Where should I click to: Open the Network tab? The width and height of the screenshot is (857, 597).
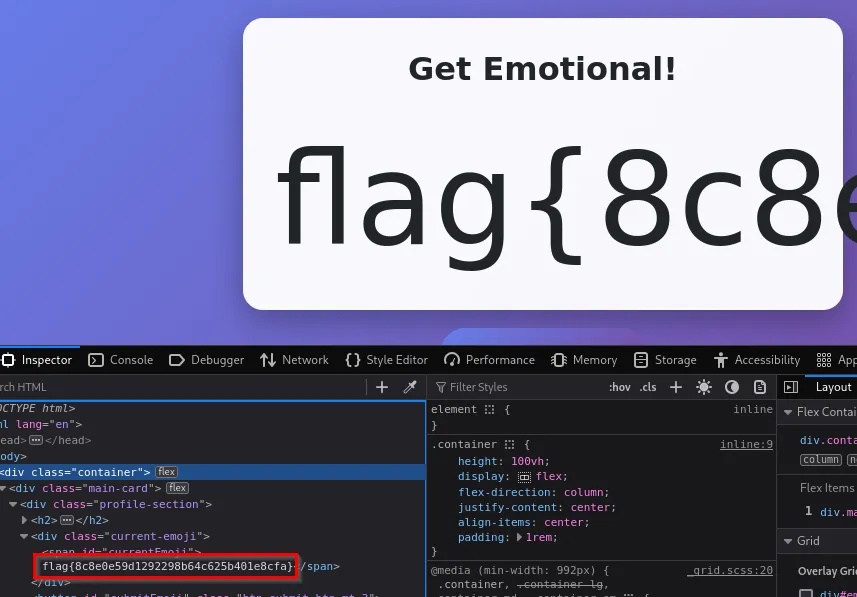click(294, 360)
